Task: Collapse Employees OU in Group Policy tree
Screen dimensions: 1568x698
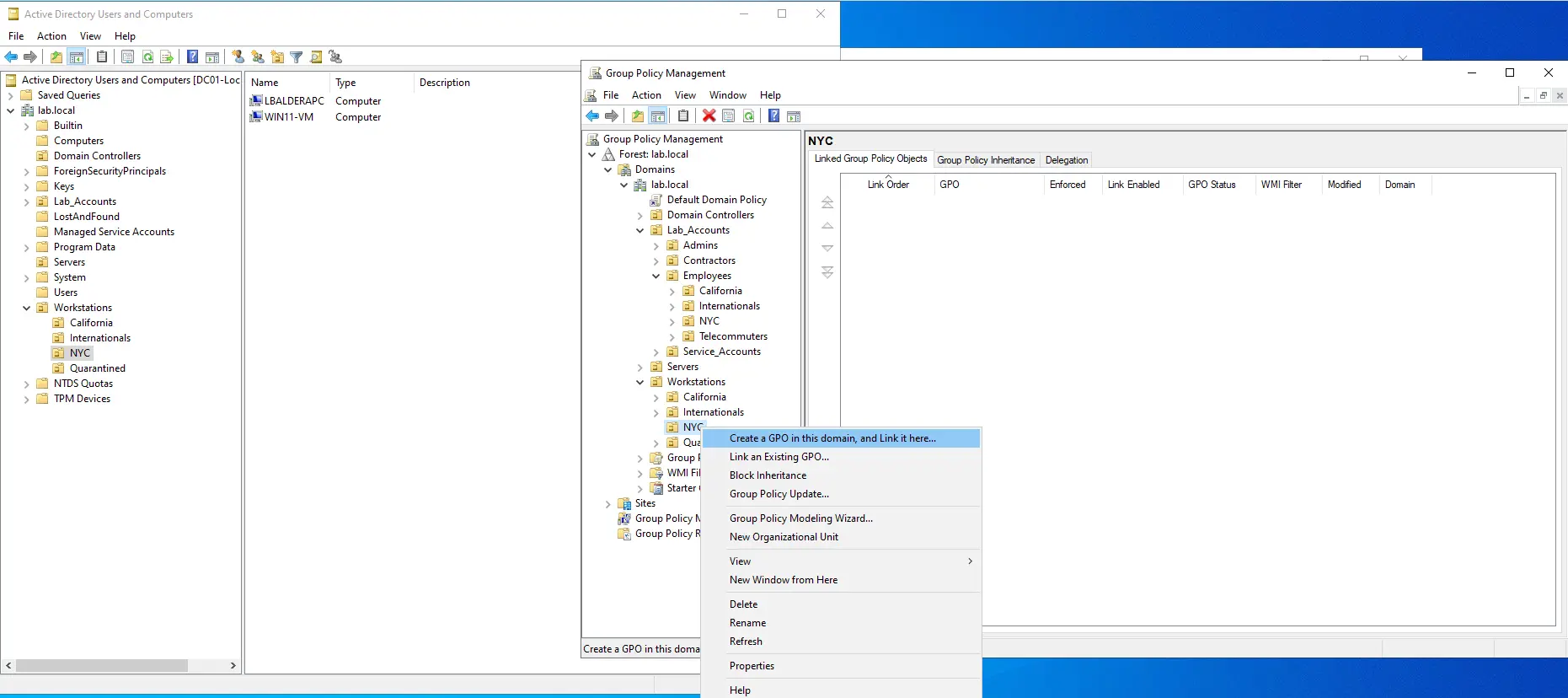Action: [656, 276]
